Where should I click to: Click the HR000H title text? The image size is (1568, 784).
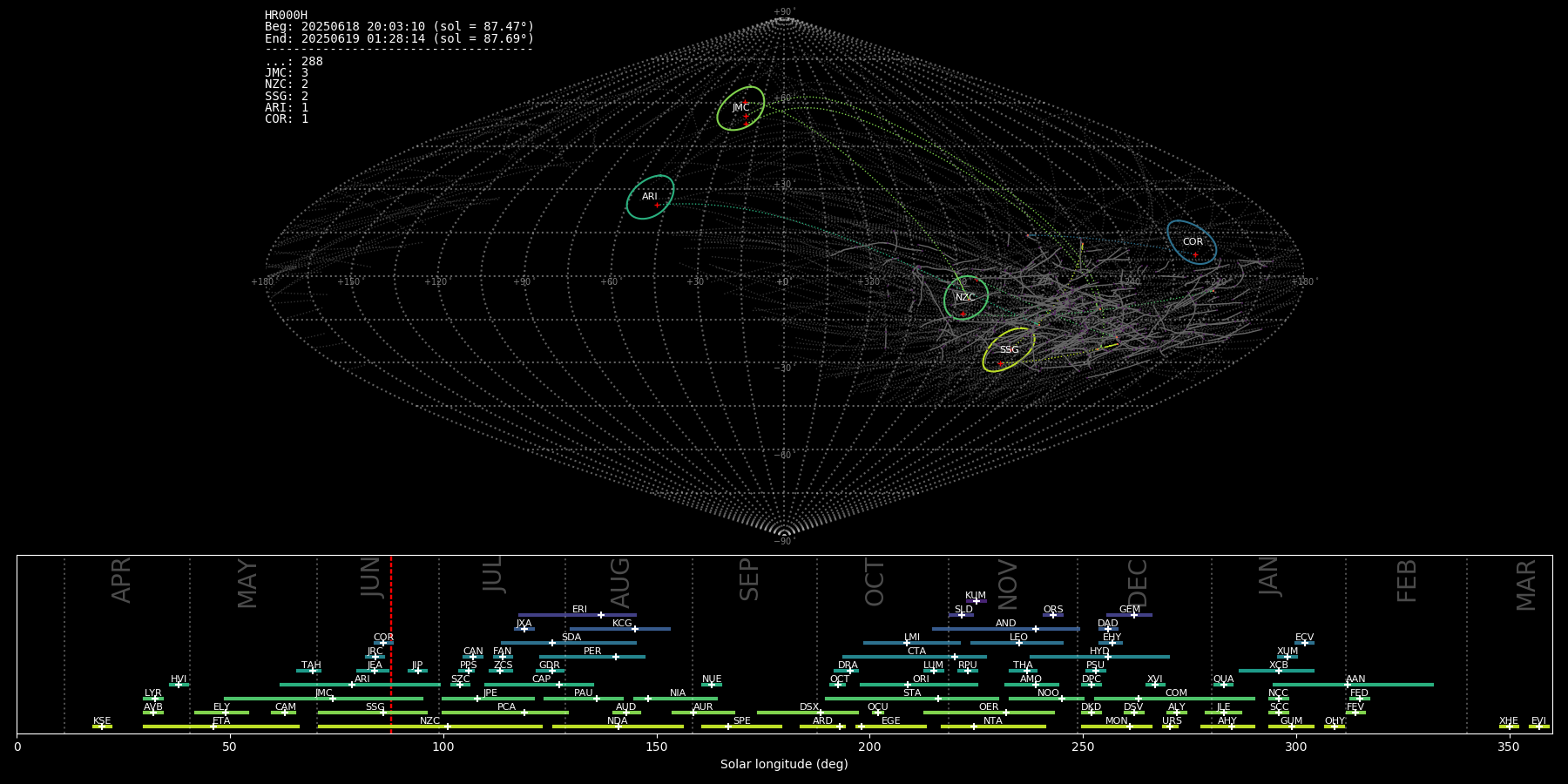pyautogui.click(x=286, y=16)
